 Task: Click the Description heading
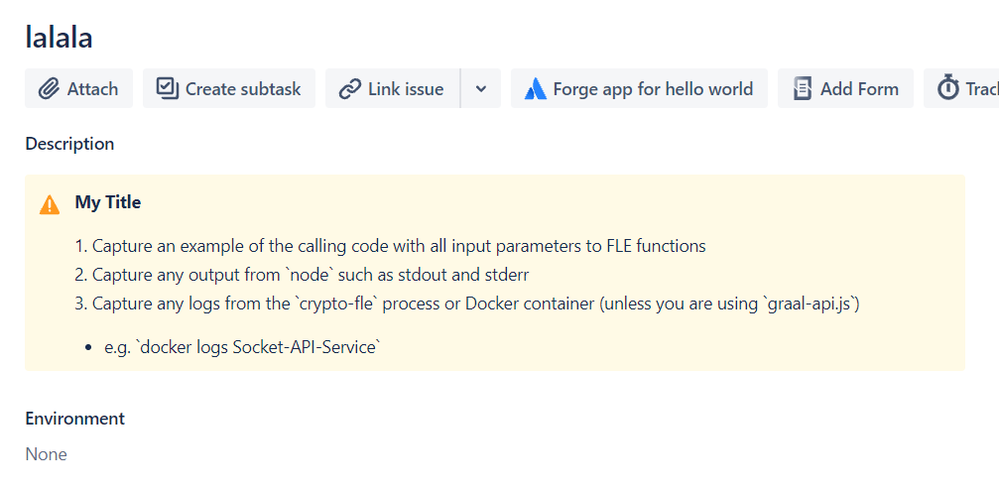click(x=70, y=144)
